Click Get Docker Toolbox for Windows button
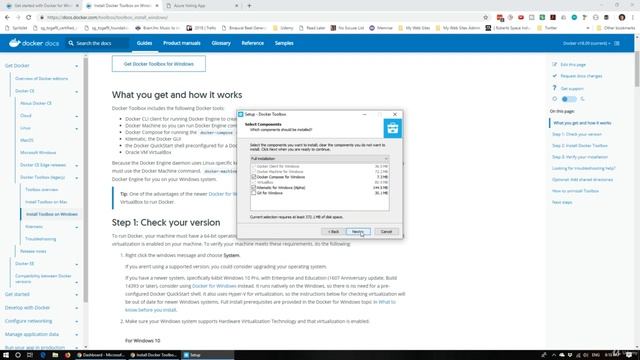 tap(159, 64)
